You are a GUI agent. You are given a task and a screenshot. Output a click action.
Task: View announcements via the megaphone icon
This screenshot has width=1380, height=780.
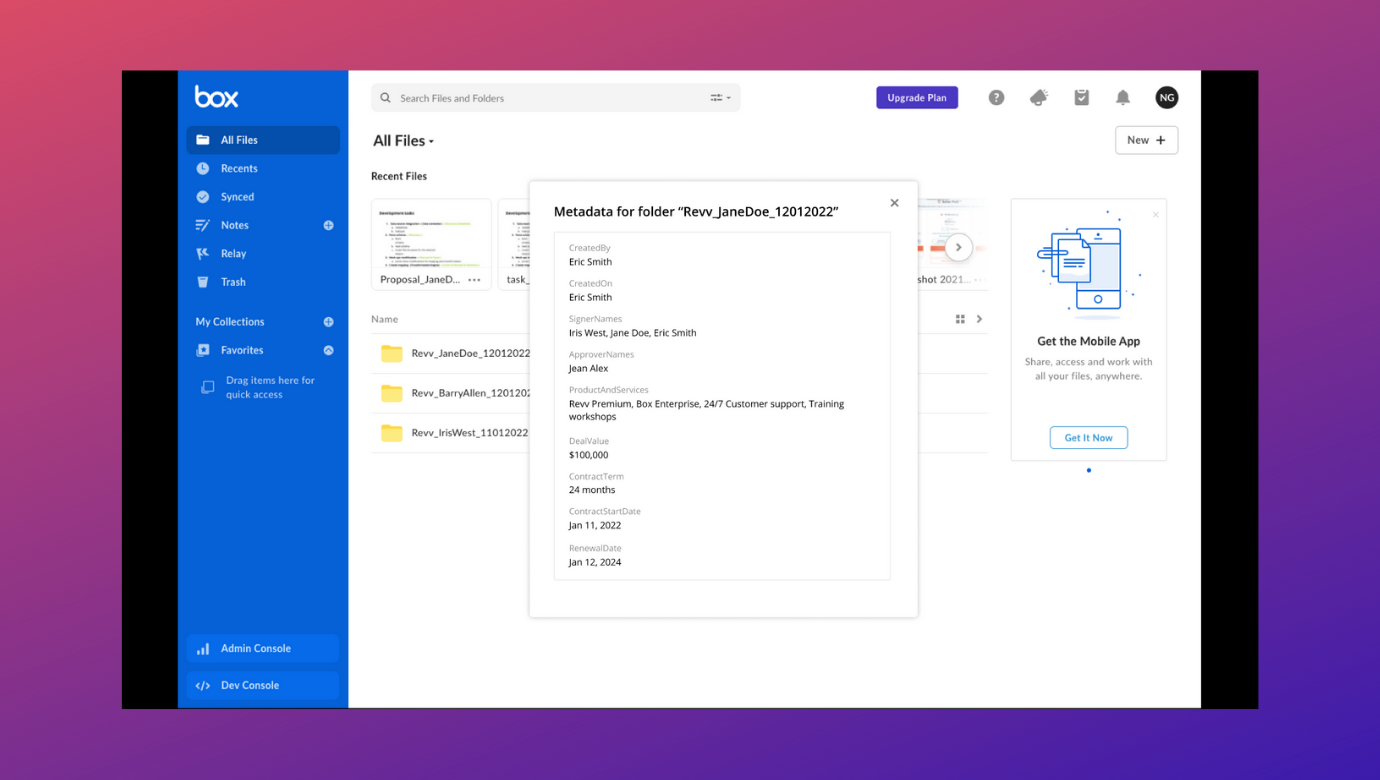pyautogui.click(x=1038, y=97)
